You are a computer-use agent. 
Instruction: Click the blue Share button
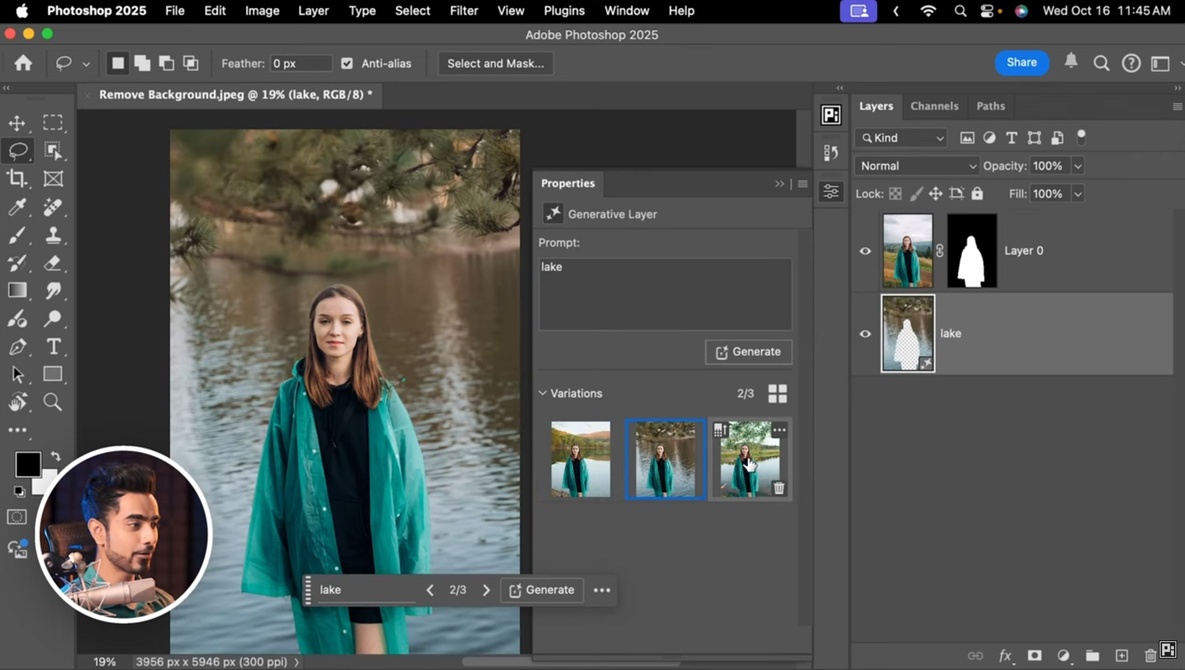[x=1021, y=62]
